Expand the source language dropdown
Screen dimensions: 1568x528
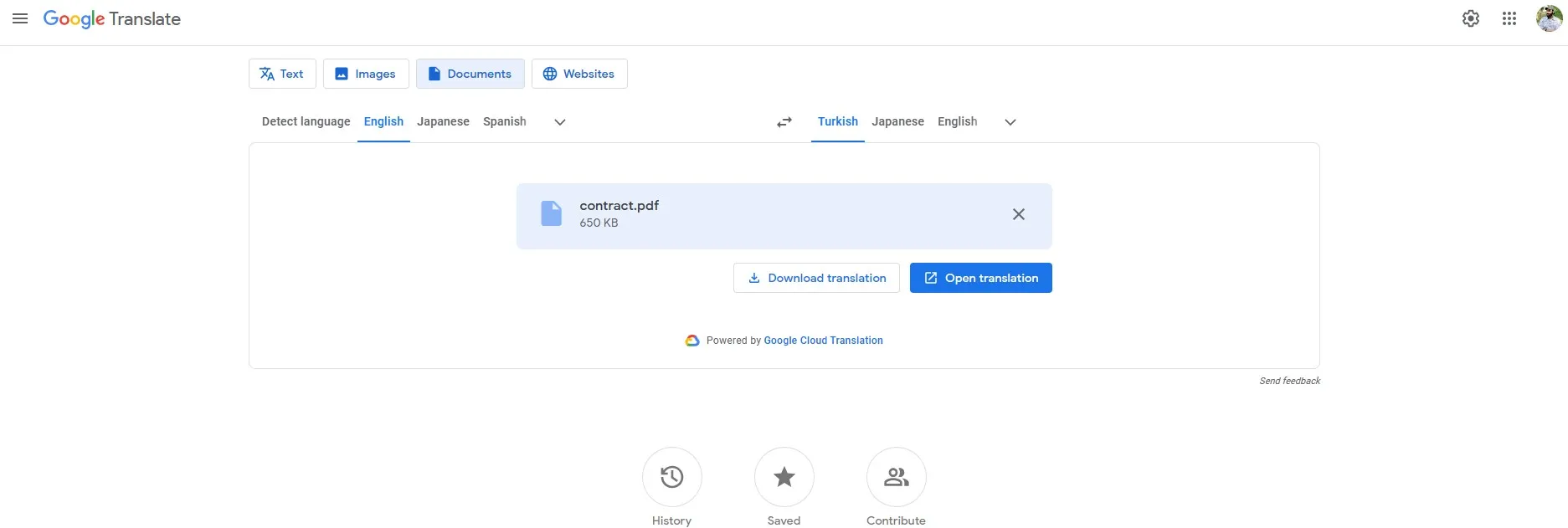tap(559, 122)
